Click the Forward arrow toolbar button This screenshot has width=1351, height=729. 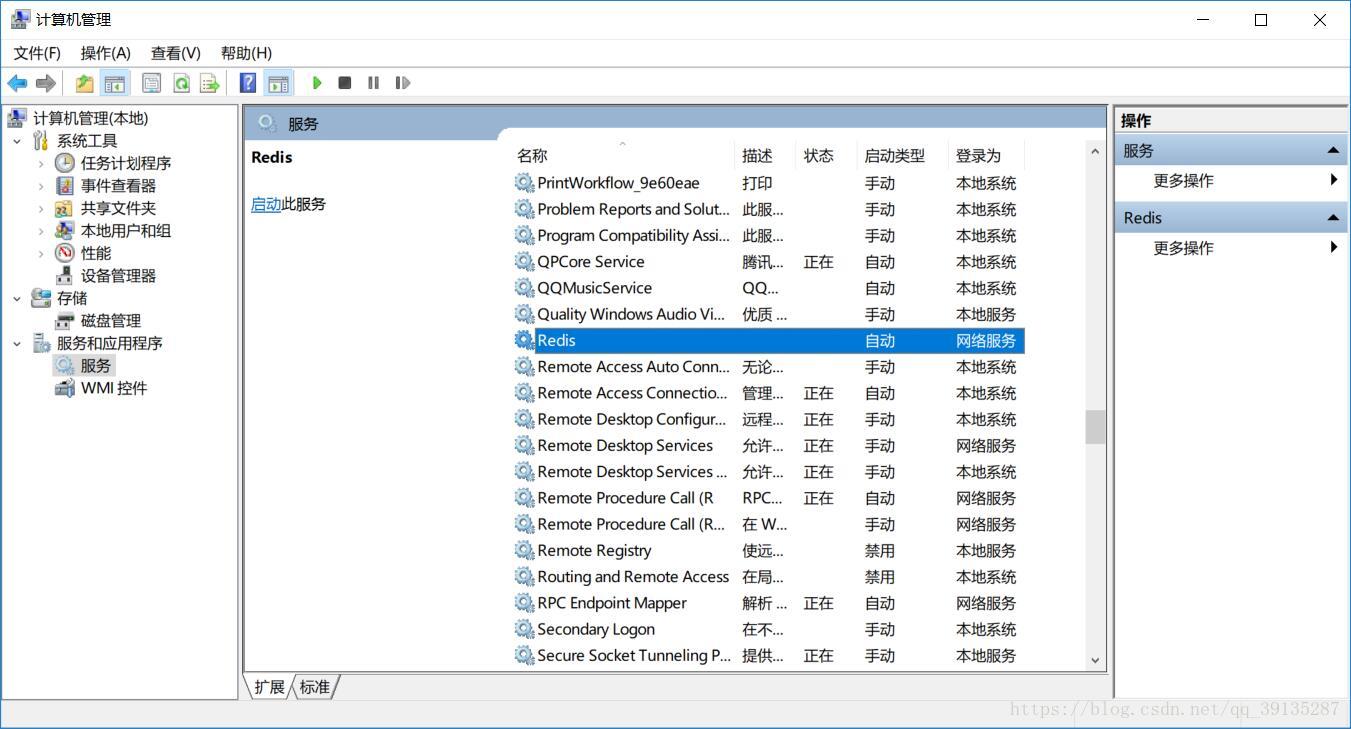(45, 83)
